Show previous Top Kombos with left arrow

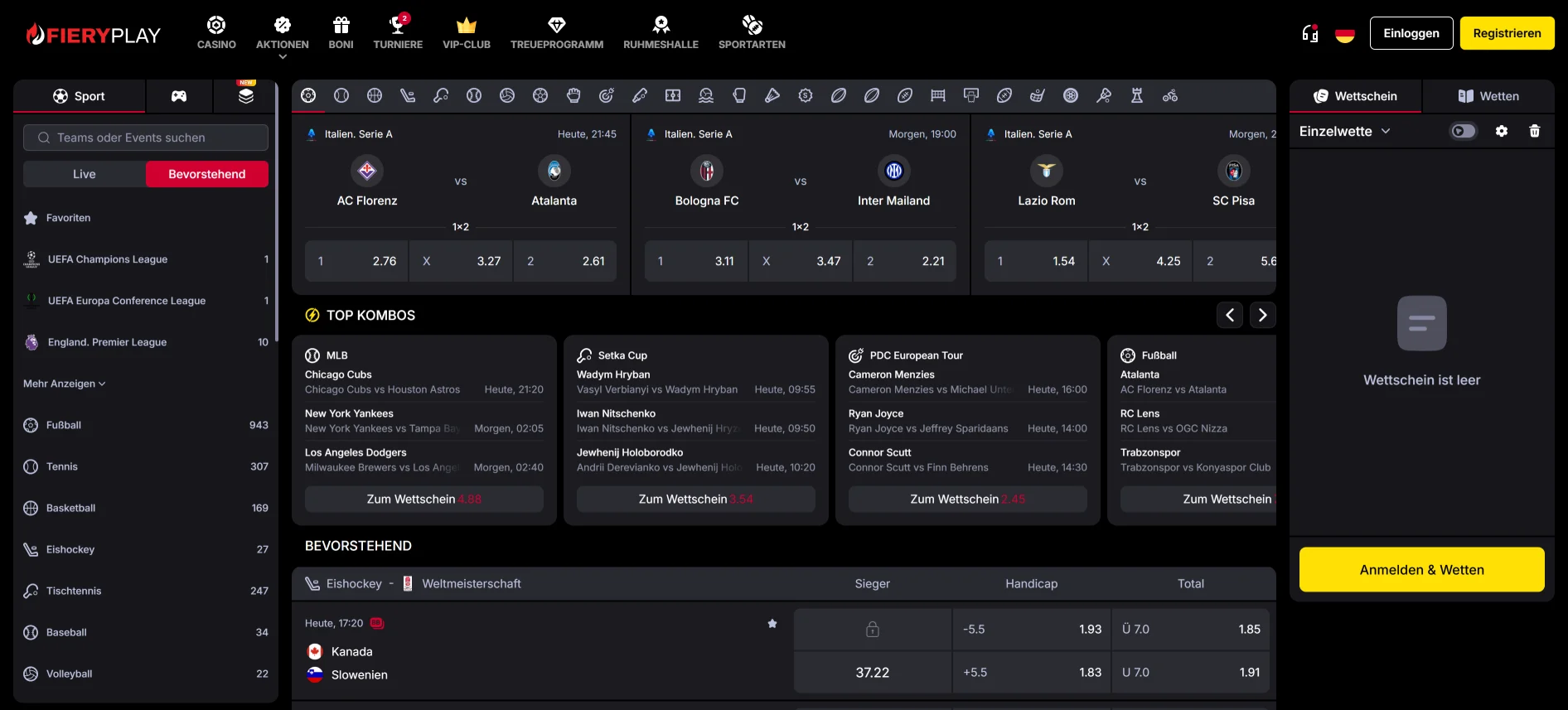coord(1230,315)
